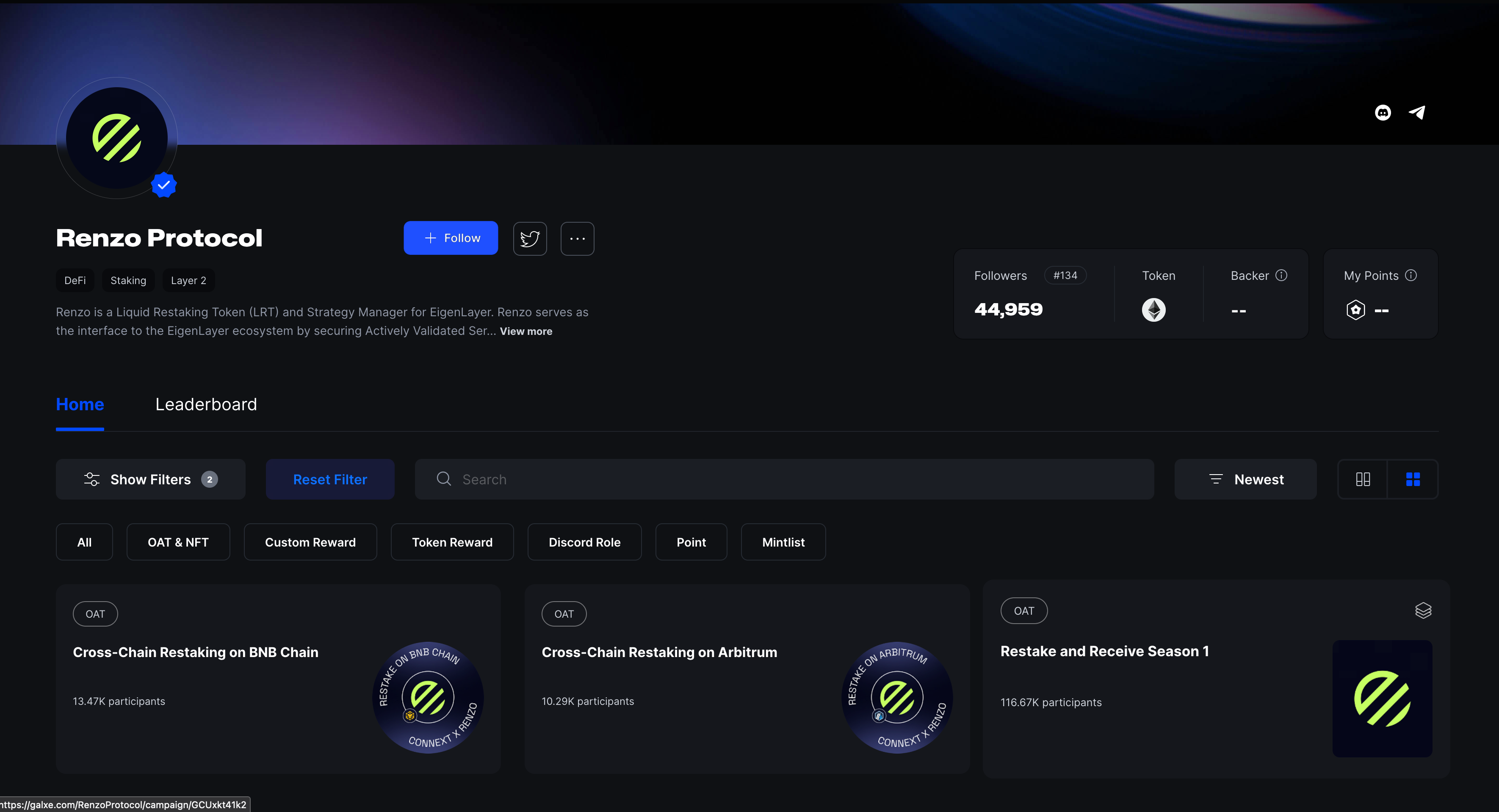
Task: Expand description with View more
Action: pos(525,331)
